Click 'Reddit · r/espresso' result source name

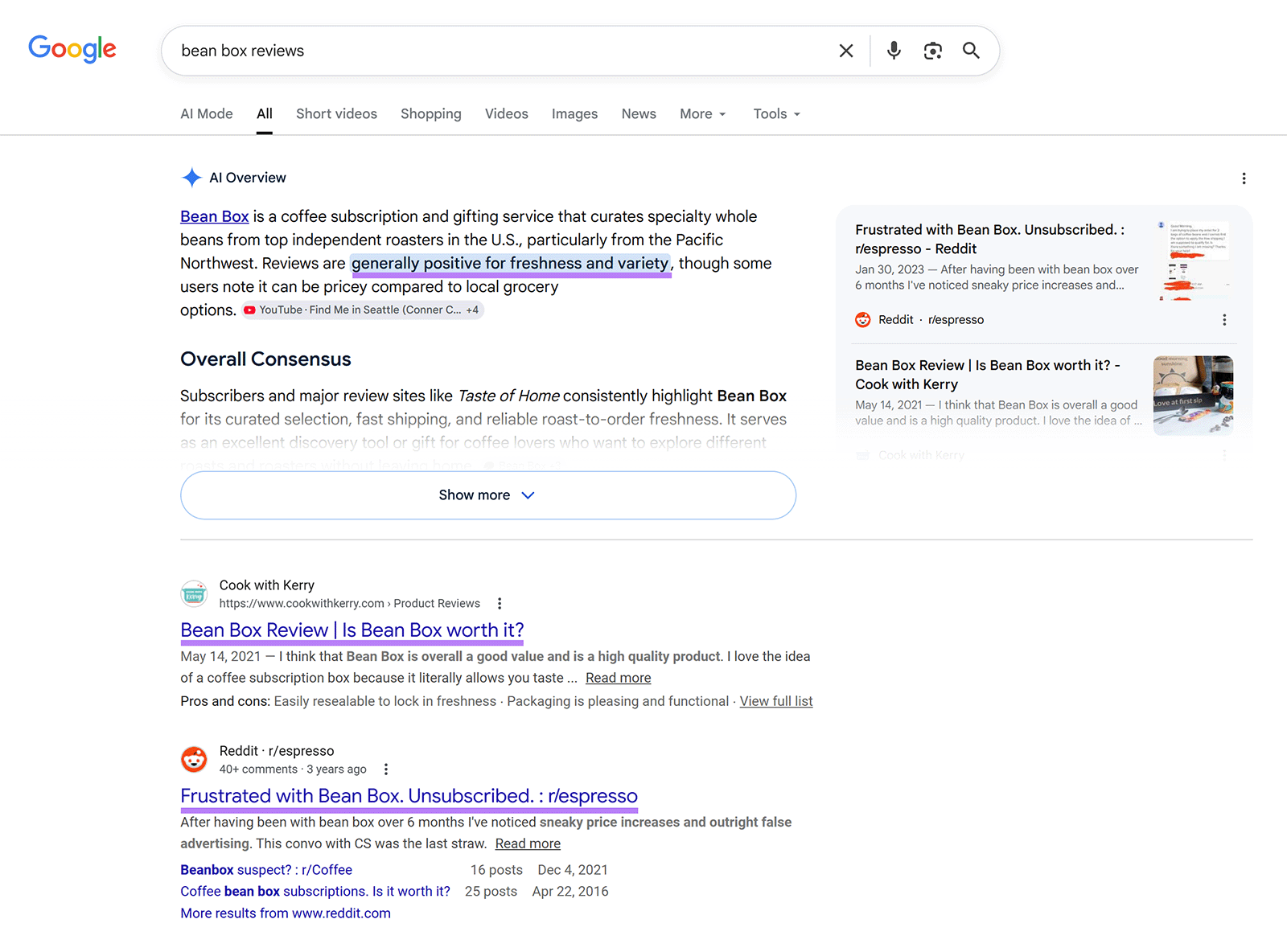(x=277, y=751)
